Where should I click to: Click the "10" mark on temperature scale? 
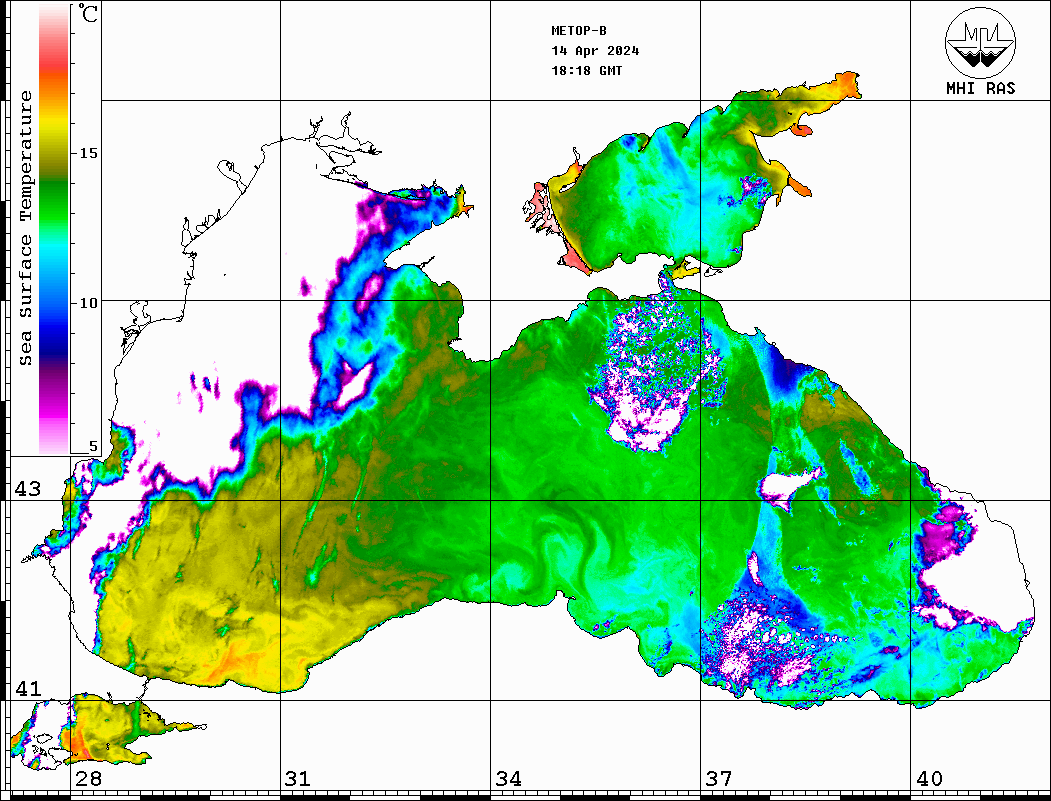[88, 303]
